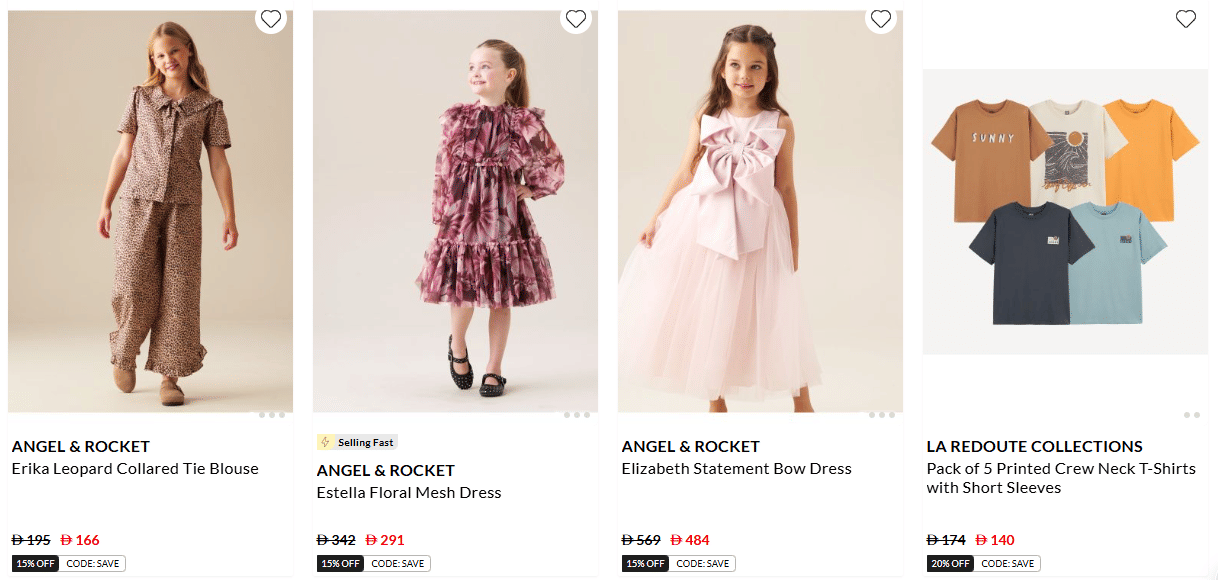The height and width of the screenshot is (580, 1218).
Task: Add Elizabeth Statement Bow Dress to wishlist
Action: pyautogui.click(x=880, y=19)
